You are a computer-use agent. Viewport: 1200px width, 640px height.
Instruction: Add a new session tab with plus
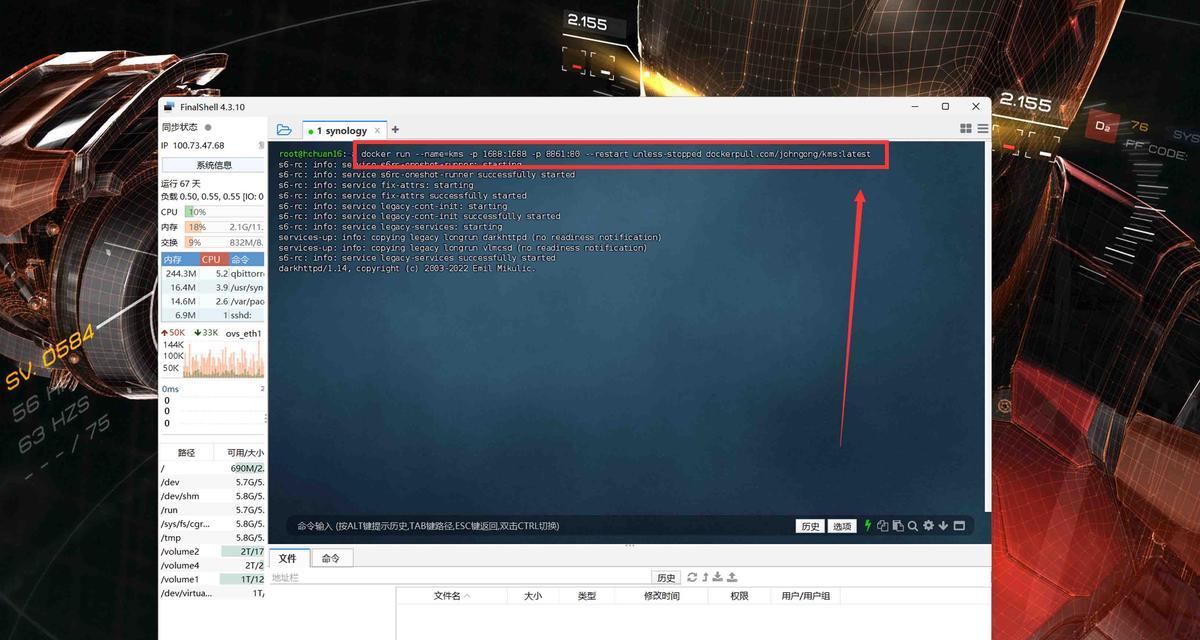point(395,129)
